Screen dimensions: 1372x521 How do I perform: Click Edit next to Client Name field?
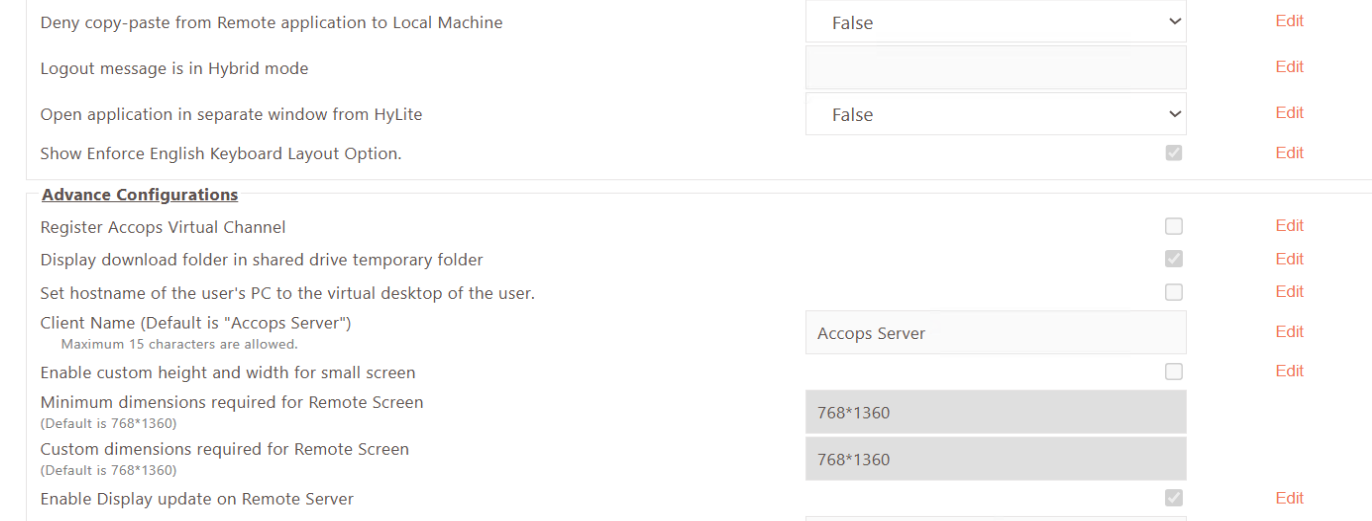[x=1289, y=332]
